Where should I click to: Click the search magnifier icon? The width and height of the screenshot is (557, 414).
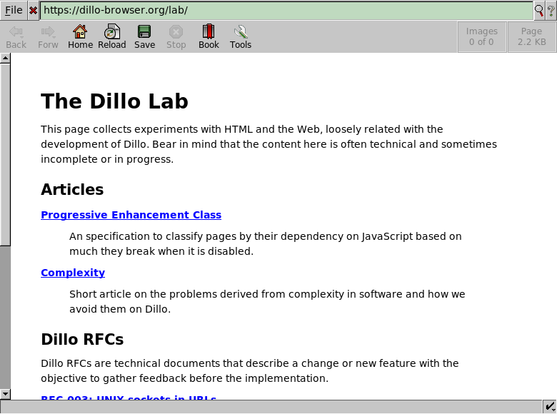(539, 10)
